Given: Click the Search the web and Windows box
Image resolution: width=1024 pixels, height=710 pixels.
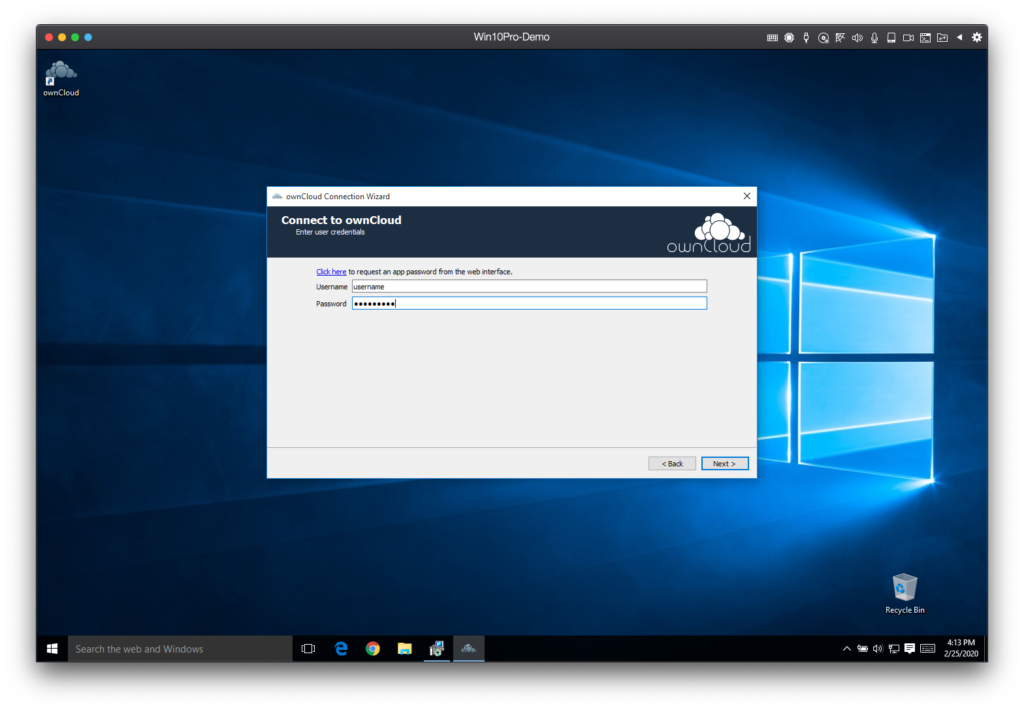Looking at the screenshot, I should [180, 649].
